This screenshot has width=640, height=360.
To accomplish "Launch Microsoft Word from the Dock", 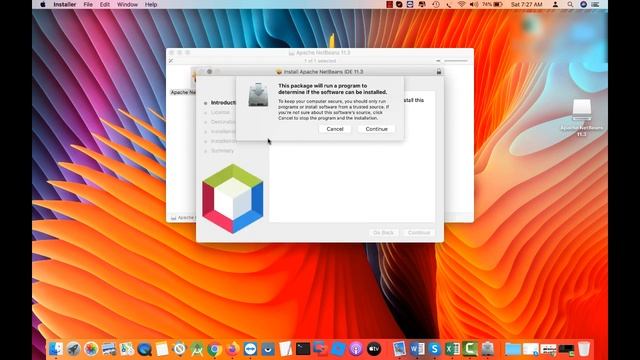I will 417,349.
